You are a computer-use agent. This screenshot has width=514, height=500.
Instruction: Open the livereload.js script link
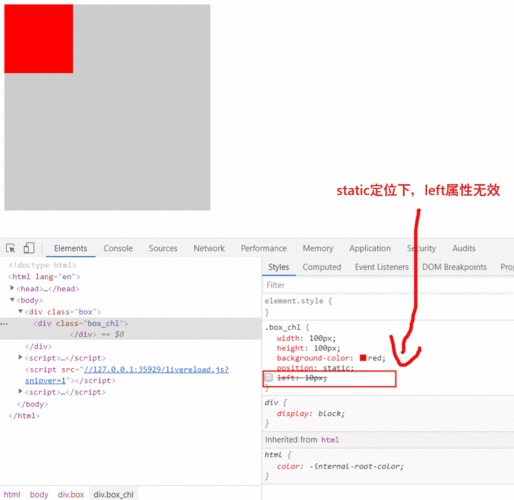[x=156, y=370]
